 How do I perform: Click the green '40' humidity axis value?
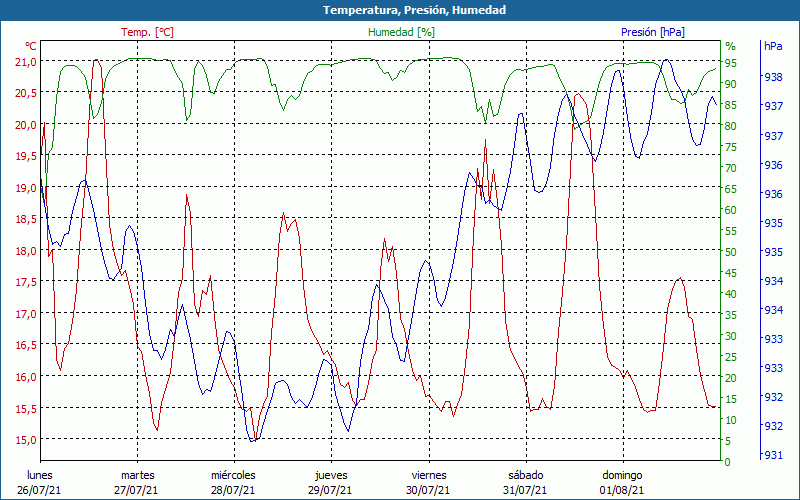pos(731,294)
